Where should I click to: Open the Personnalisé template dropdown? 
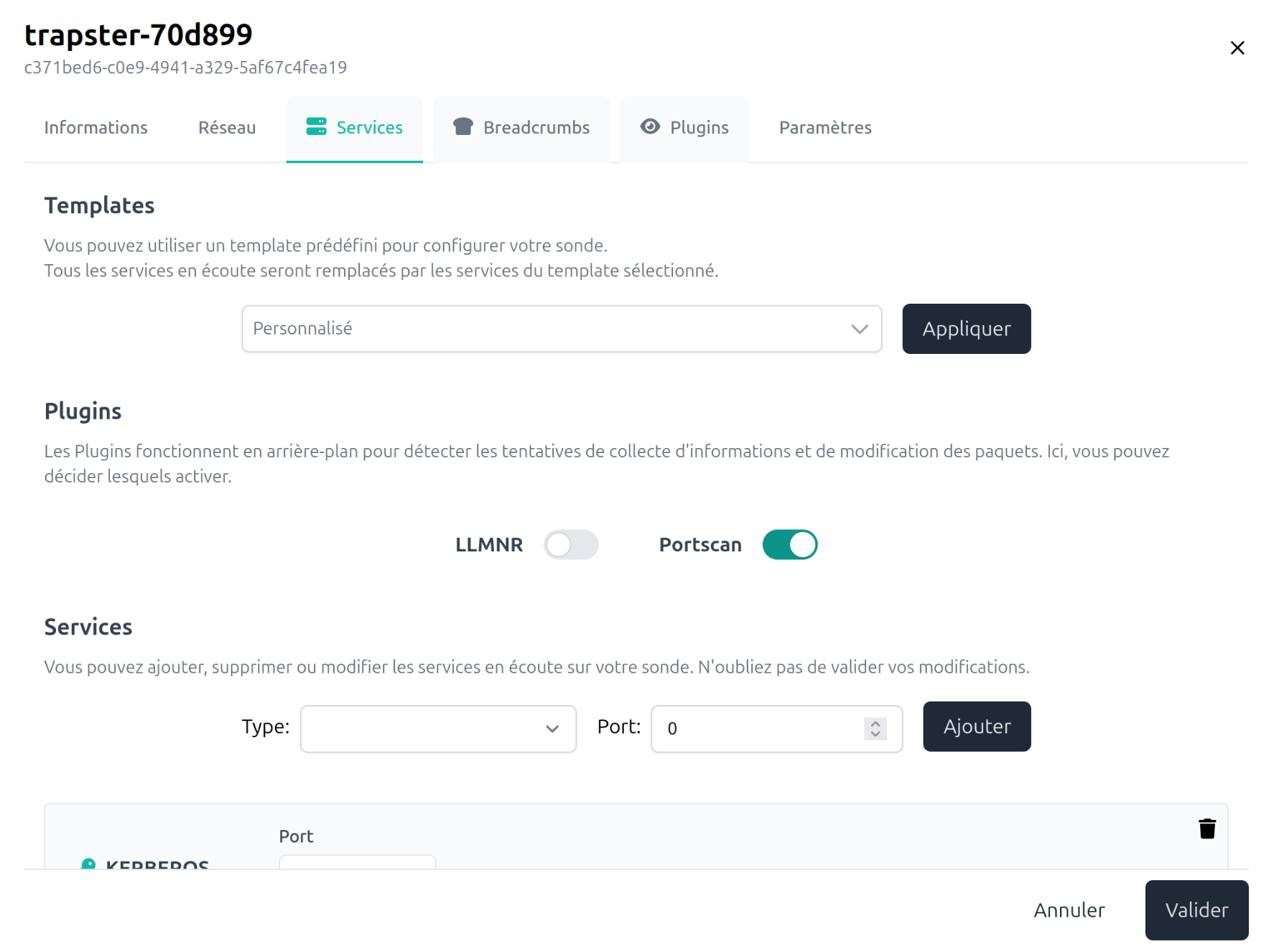[561, 329]
